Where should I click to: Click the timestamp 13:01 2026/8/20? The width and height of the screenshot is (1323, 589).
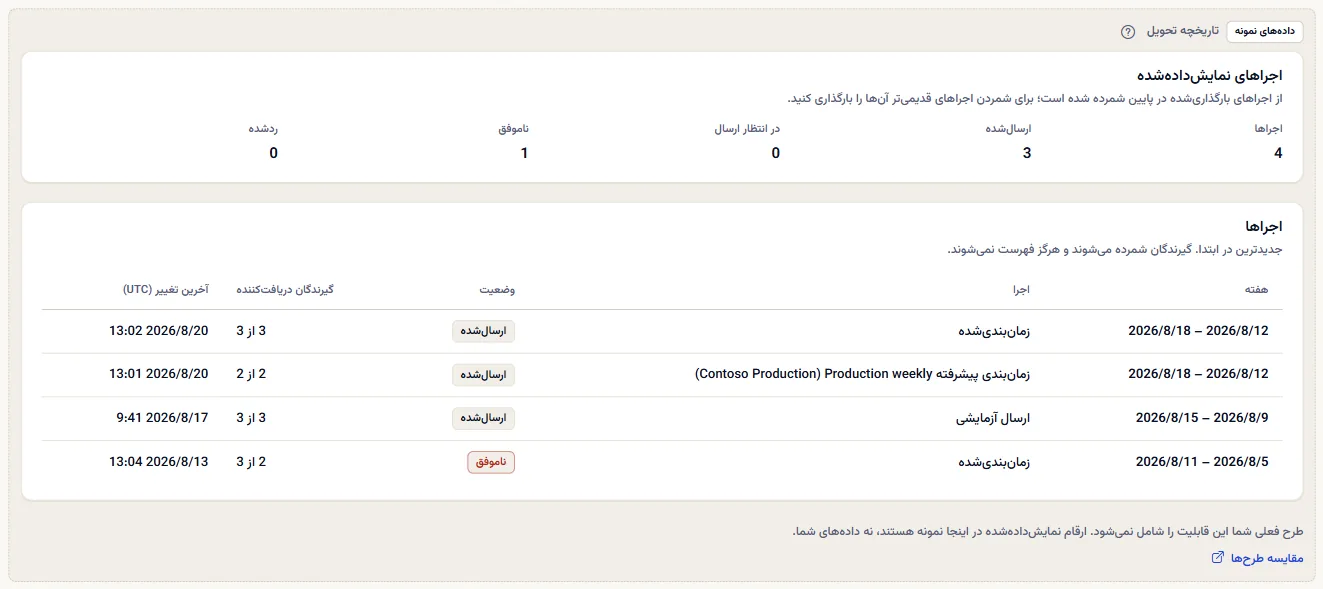tap(158, 374)
